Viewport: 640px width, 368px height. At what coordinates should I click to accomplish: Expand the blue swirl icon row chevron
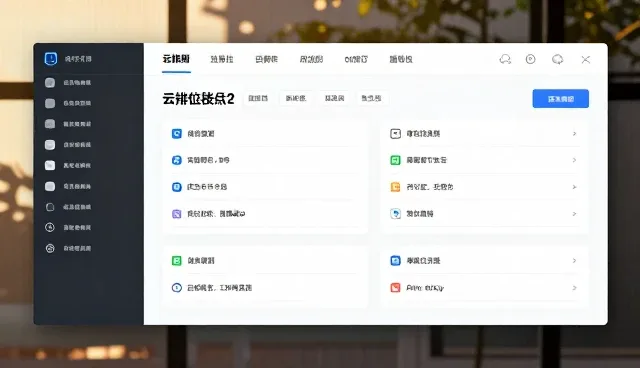coord(574,214)
